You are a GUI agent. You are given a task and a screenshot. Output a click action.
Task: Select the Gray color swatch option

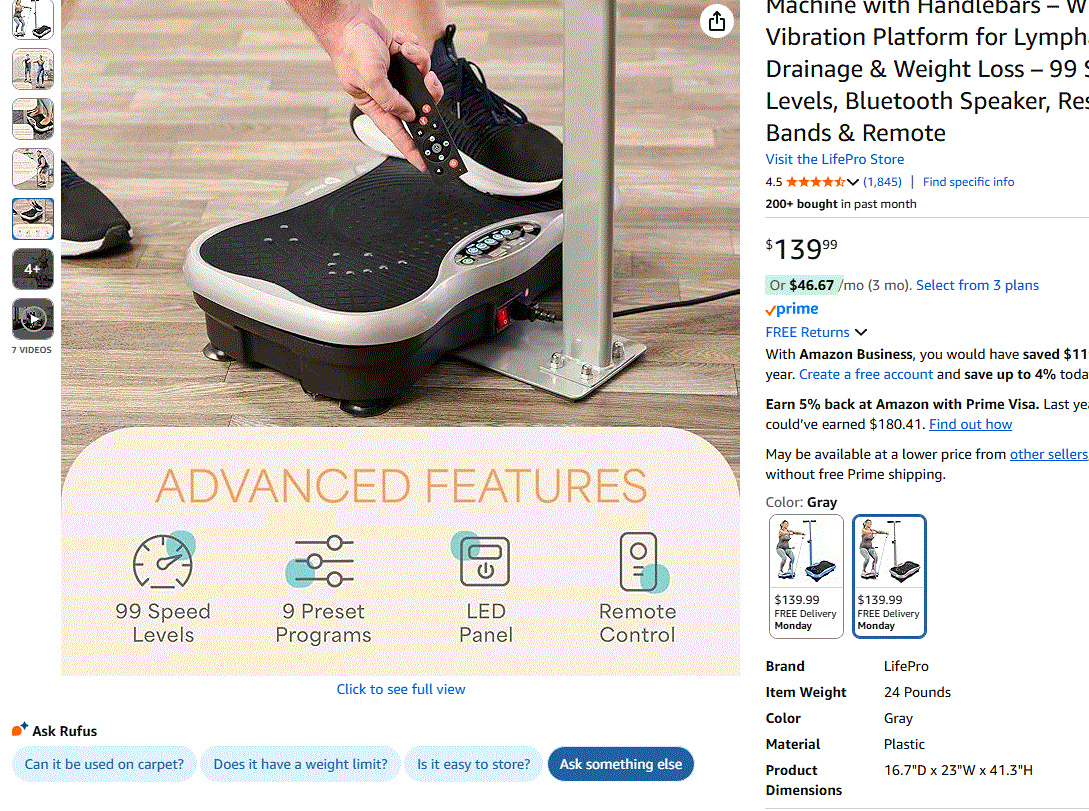(889, 576)
